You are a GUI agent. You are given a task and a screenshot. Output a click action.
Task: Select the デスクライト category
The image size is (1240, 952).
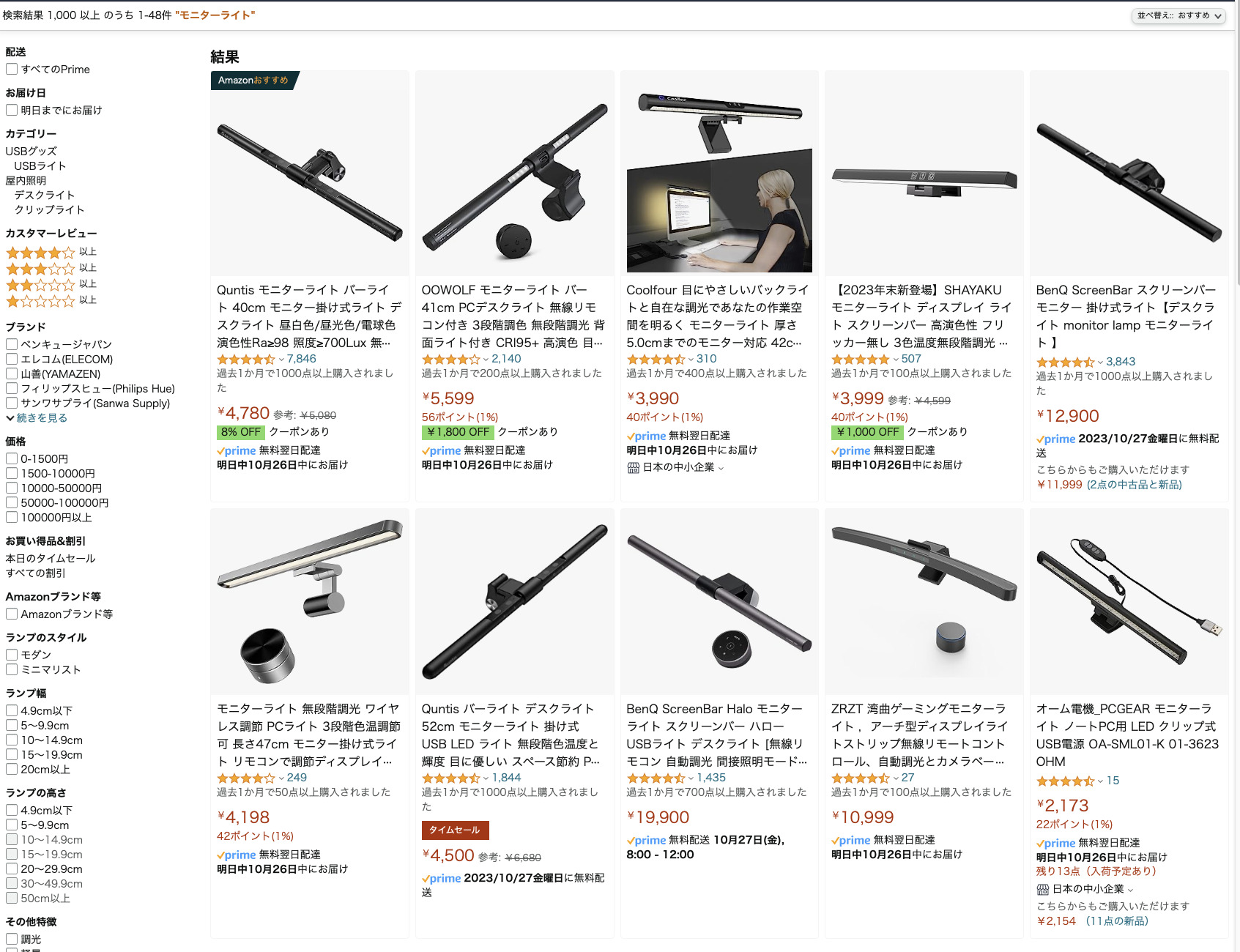click(x=44, y=195)
